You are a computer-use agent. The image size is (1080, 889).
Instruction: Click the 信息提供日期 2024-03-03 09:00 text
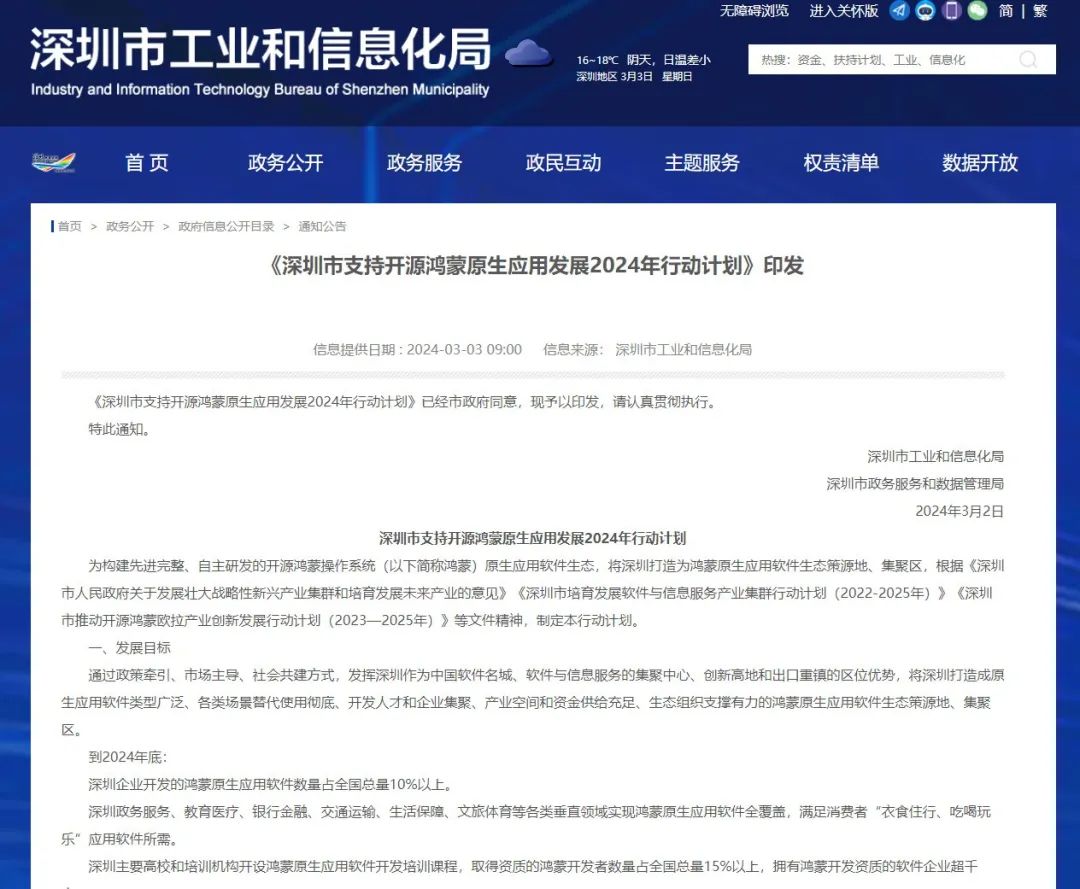coord(417,350)
